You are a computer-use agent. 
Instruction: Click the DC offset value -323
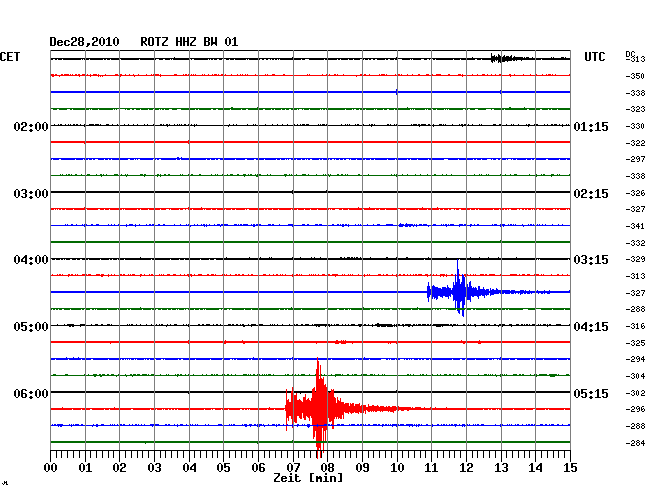coord(635,109)
